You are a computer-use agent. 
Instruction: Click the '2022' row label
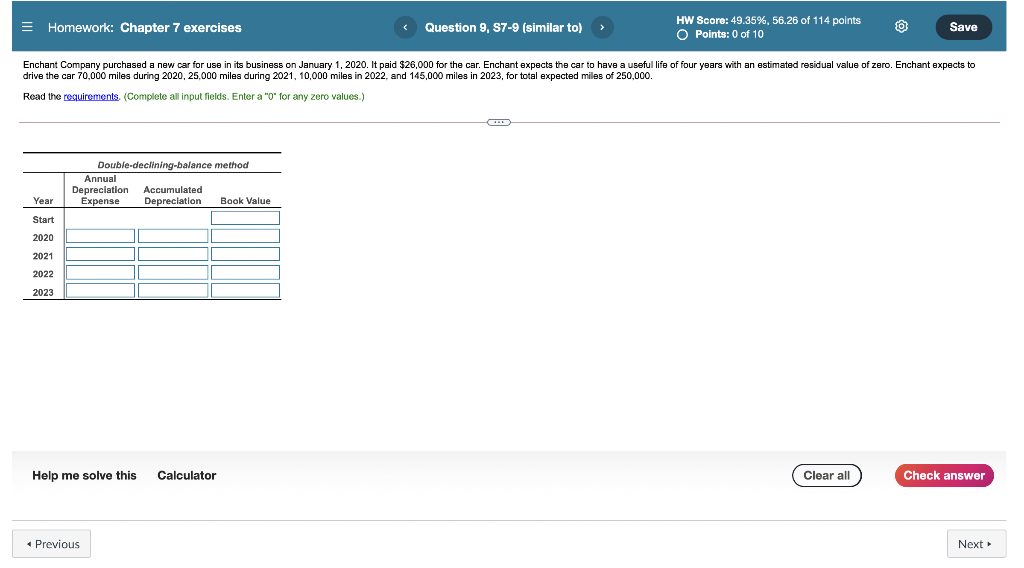pyautogui.click(x=43, y=274)
